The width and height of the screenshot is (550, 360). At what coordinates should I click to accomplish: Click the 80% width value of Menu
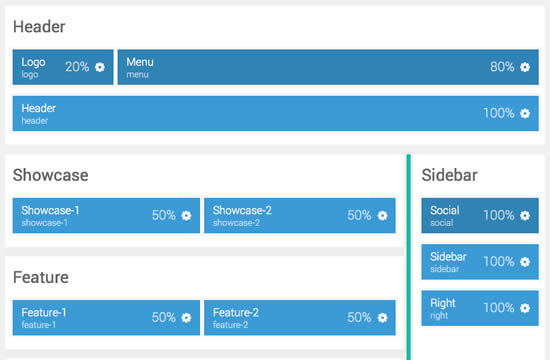click(x=502, y=67)
